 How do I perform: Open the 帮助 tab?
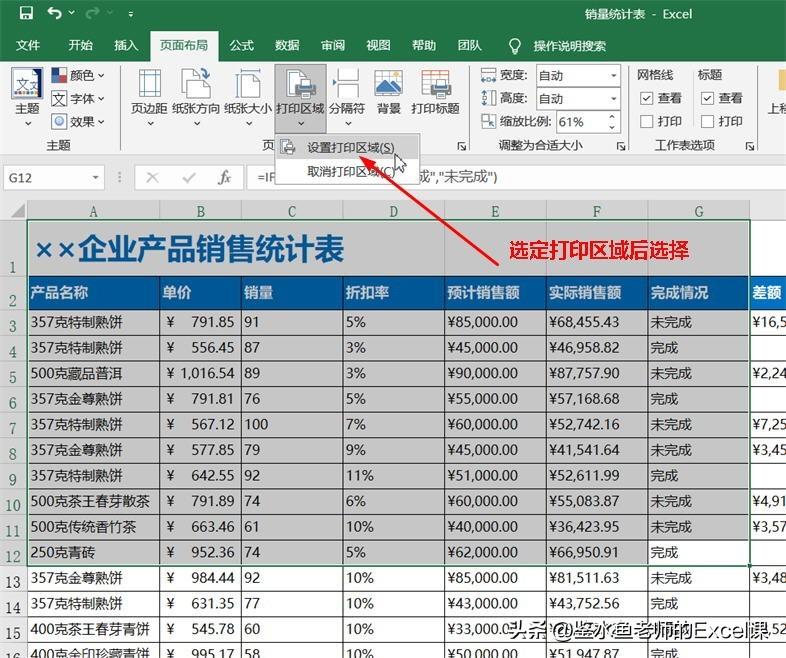[424, 46]
